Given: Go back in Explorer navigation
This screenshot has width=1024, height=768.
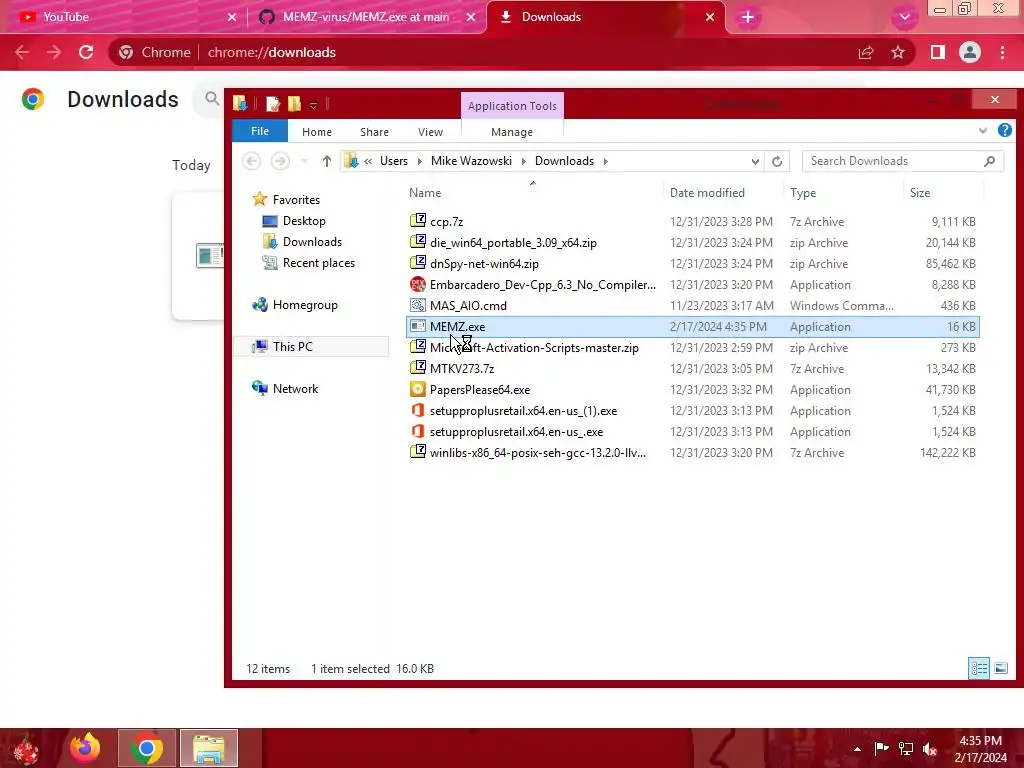Looking at the screenshot, I should point(251,161).
